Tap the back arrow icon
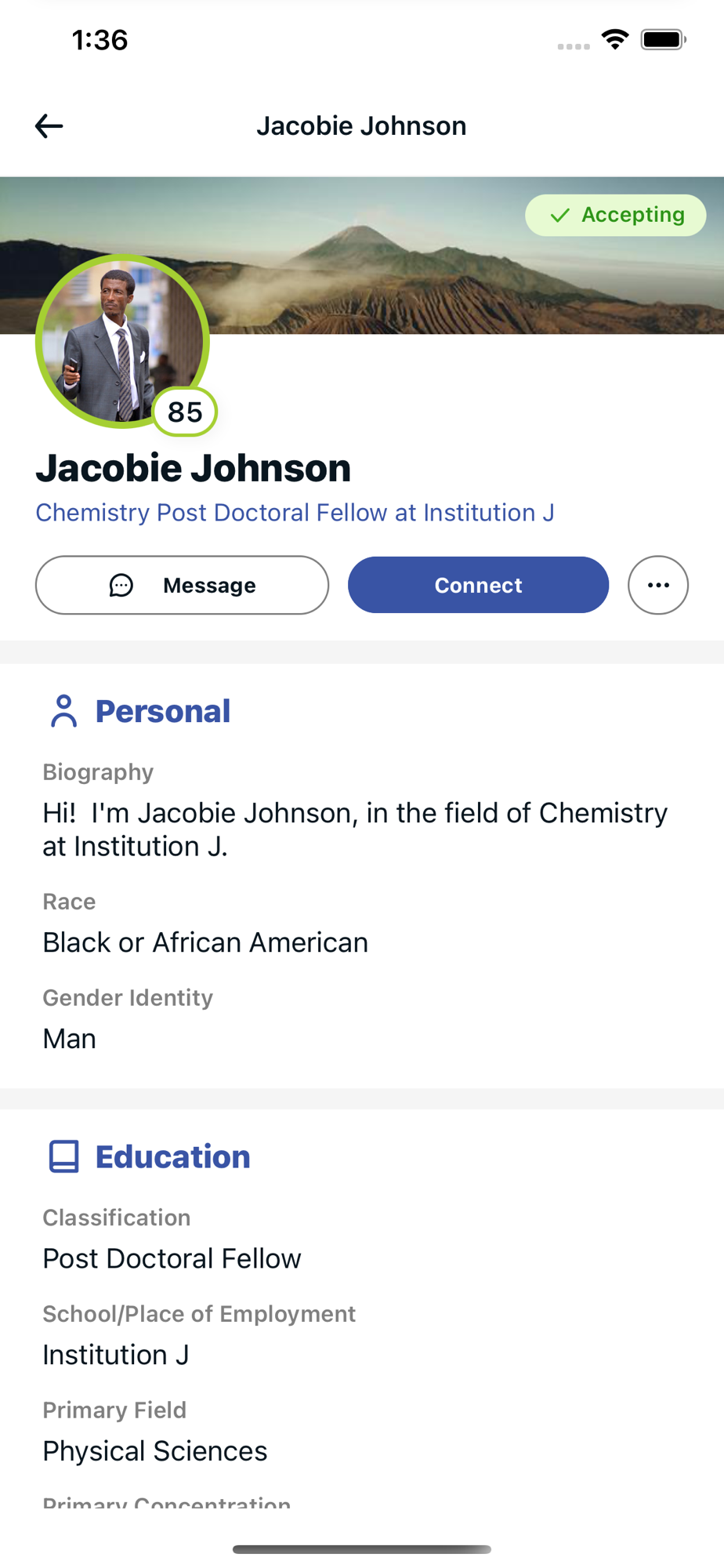The width and height of the screenshot is (724, 1568). [x=49, y=126]
